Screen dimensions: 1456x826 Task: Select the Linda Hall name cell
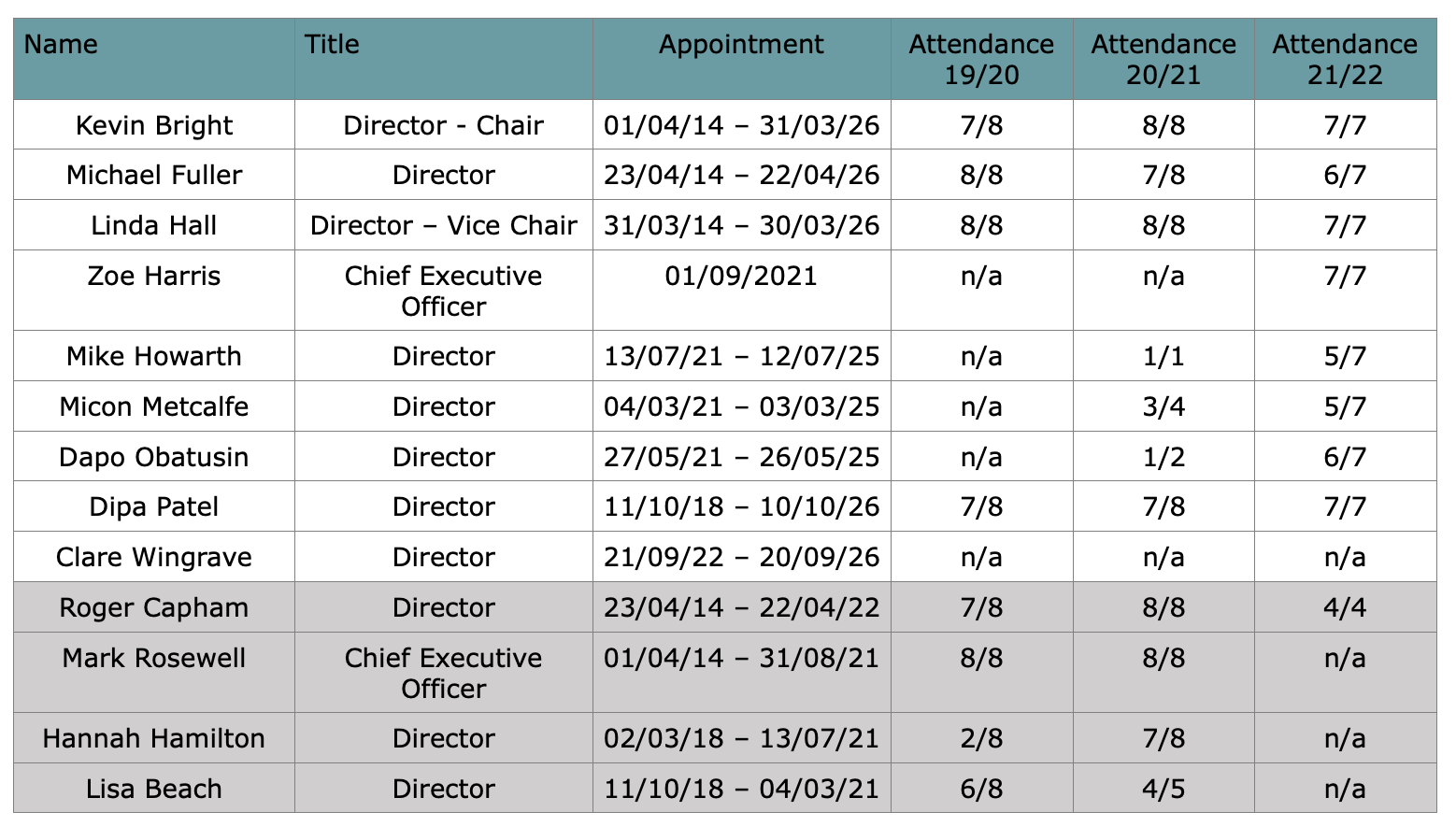[x=154, y=225]
